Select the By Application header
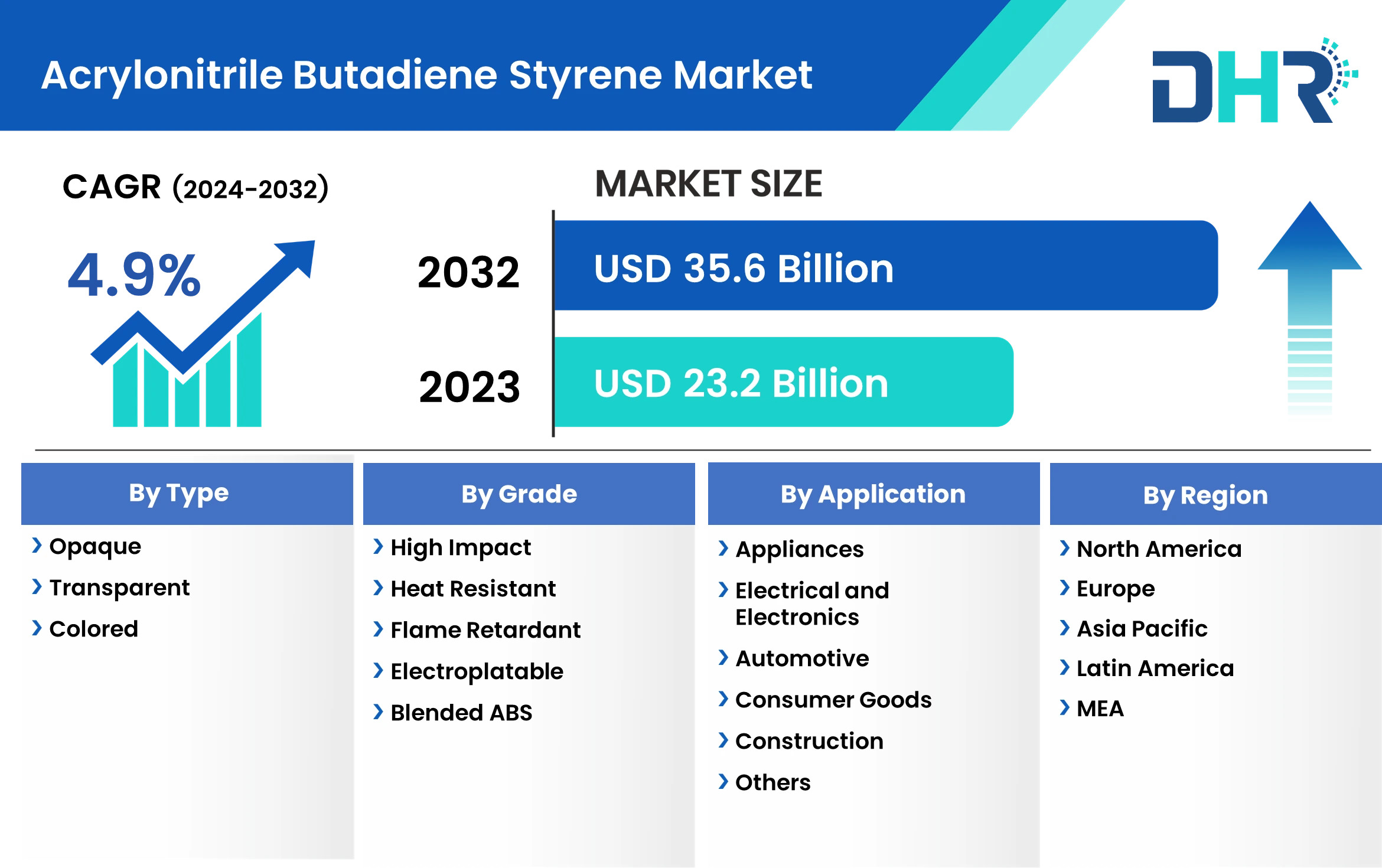1382x868 pixels. [x=873, y=494]
